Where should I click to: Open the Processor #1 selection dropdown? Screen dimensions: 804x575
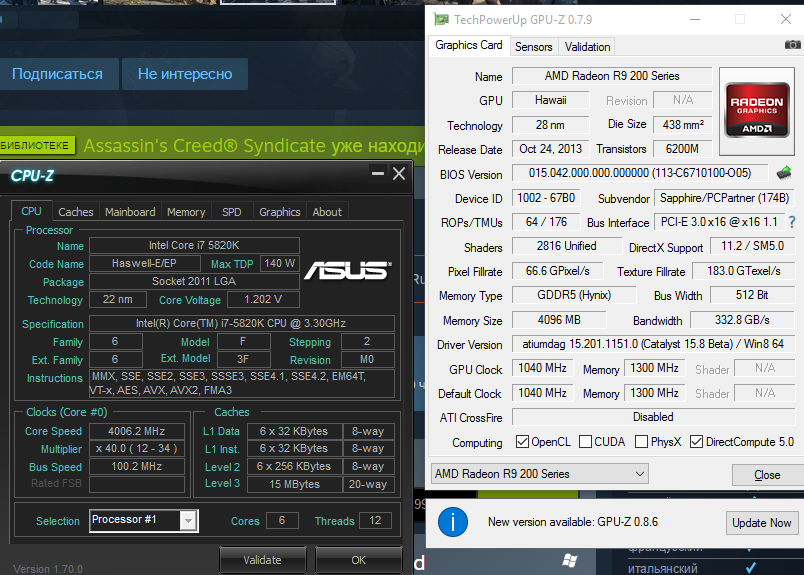tap(144, 521)
